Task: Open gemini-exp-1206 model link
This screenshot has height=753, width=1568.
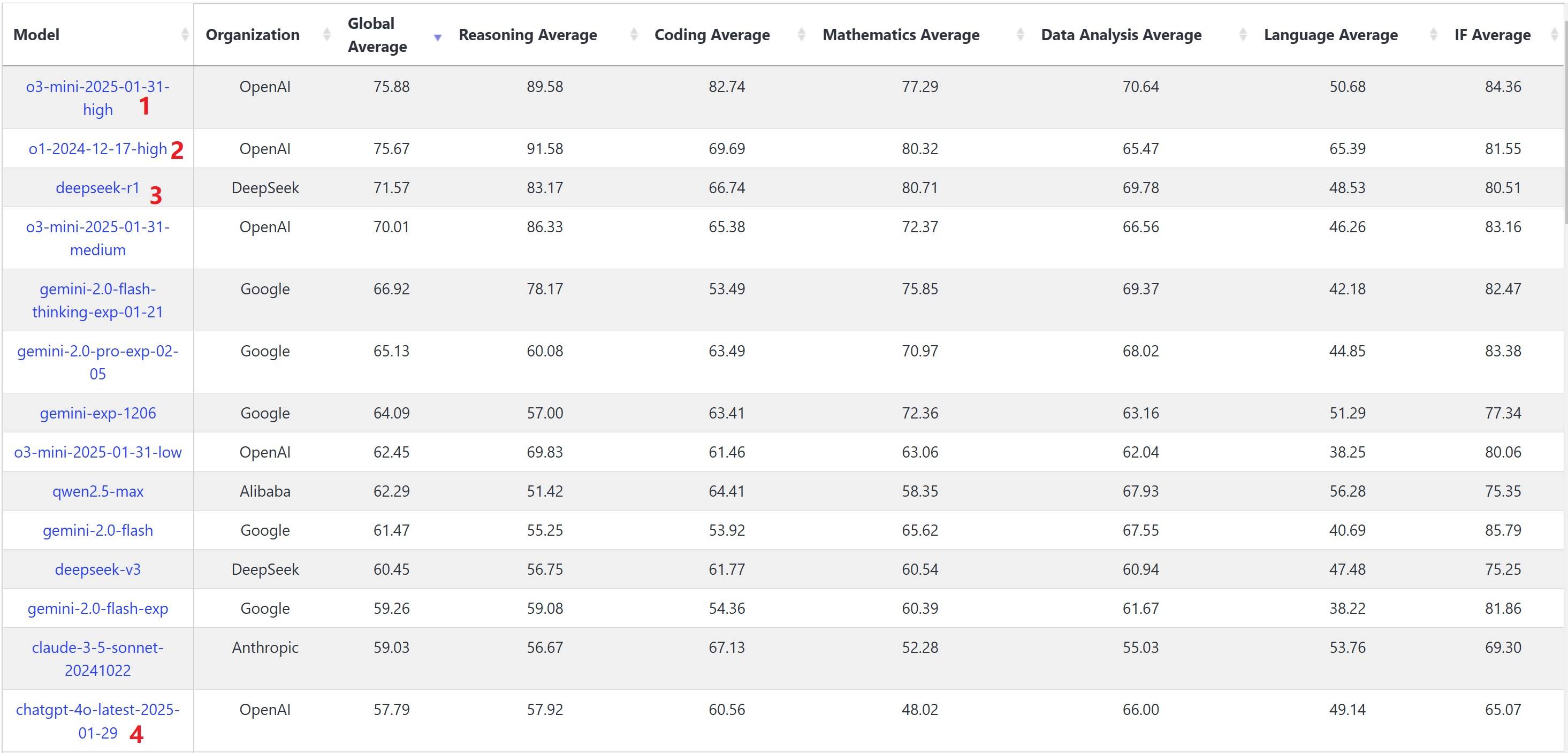Action: coord(98,413)
